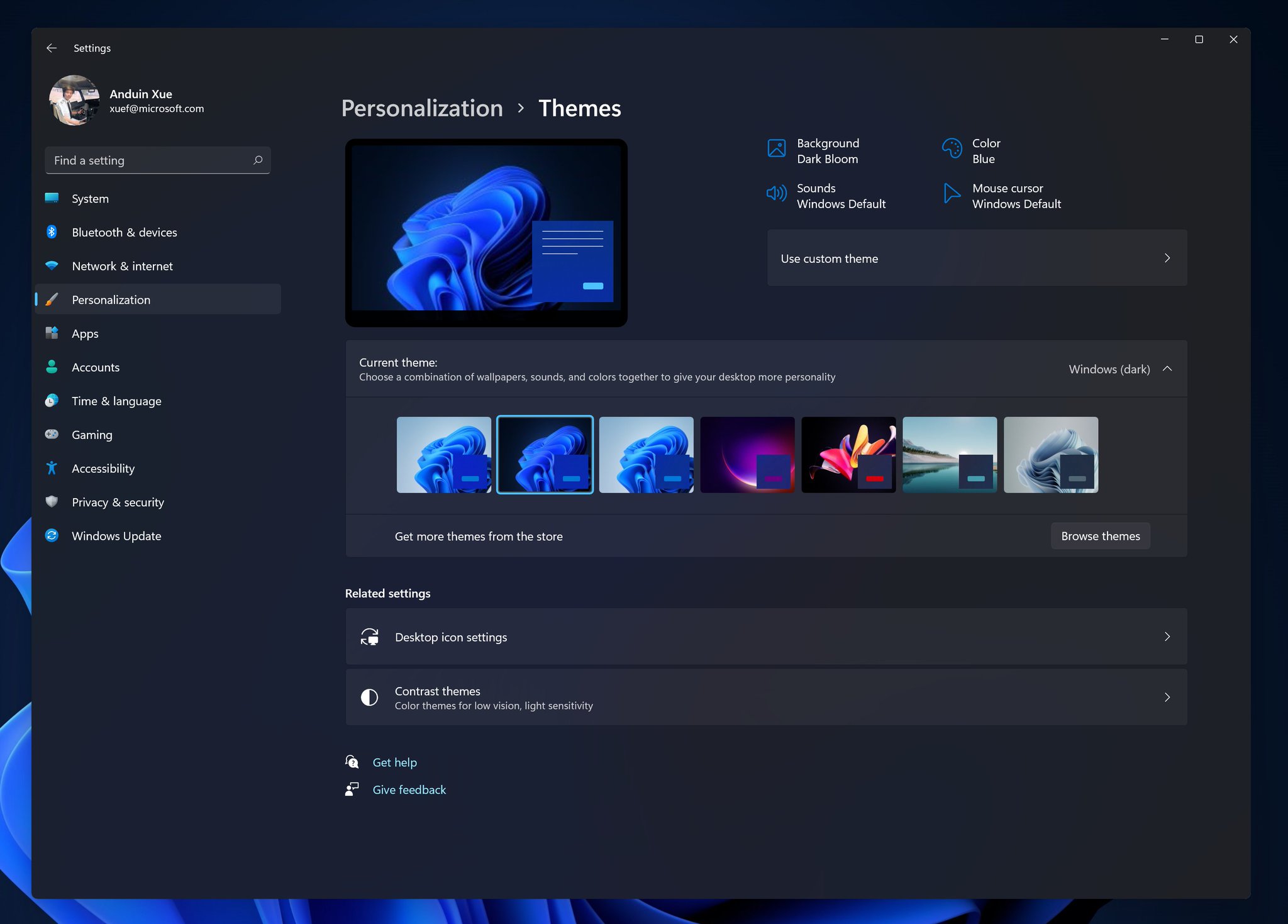The height and width of the screenshot is (924, 1288).
Task: Select the Glow purple theme thumbnail
Action: 747,455
